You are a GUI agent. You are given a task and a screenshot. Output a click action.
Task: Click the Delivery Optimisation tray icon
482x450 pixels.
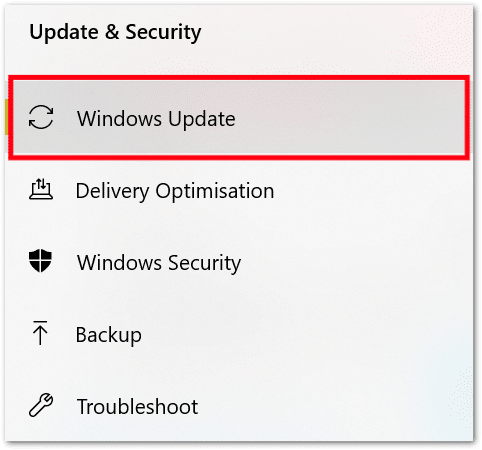(41, 189)
